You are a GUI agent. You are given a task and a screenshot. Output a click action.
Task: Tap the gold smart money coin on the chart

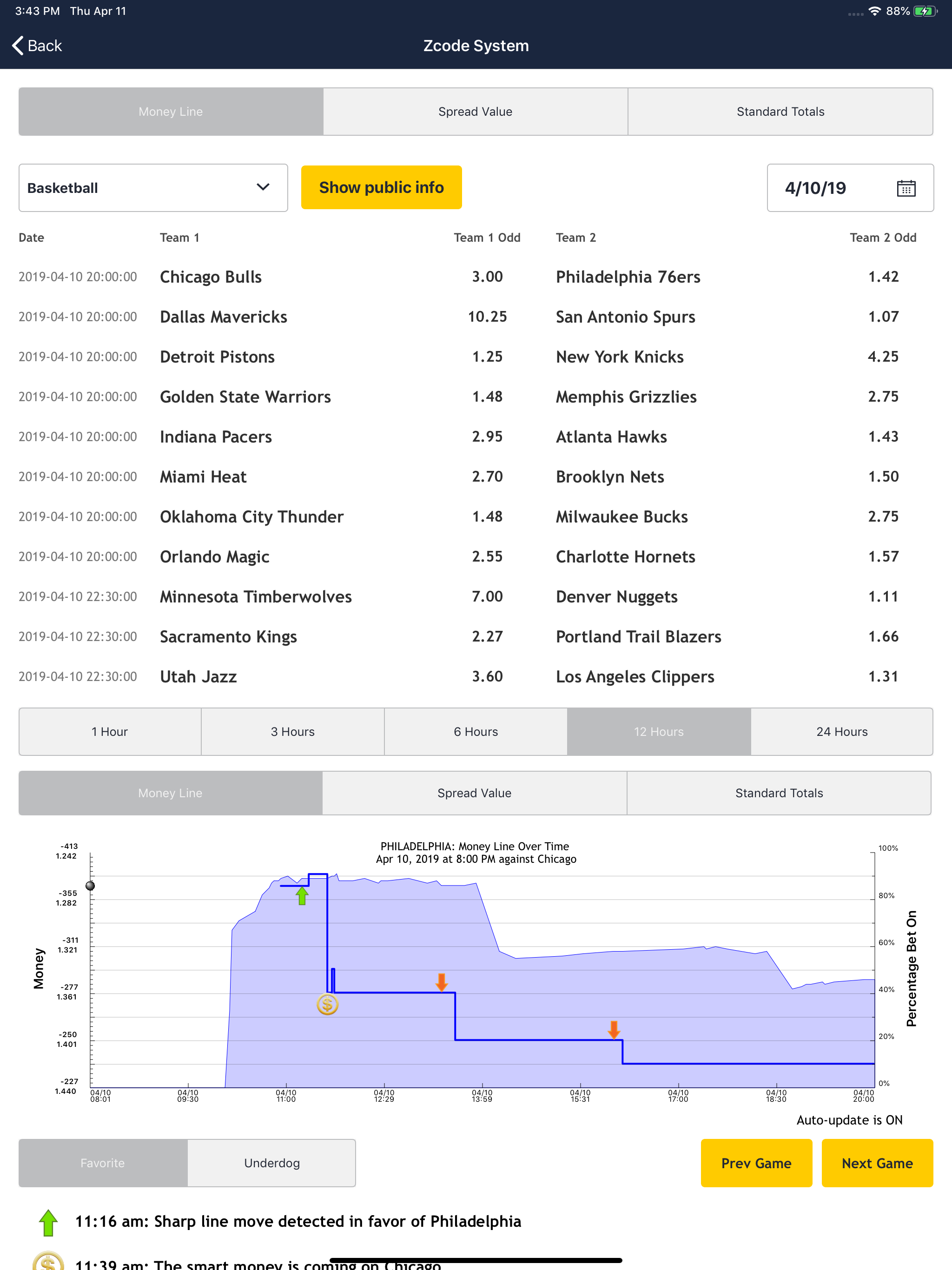coord(327,1004)
